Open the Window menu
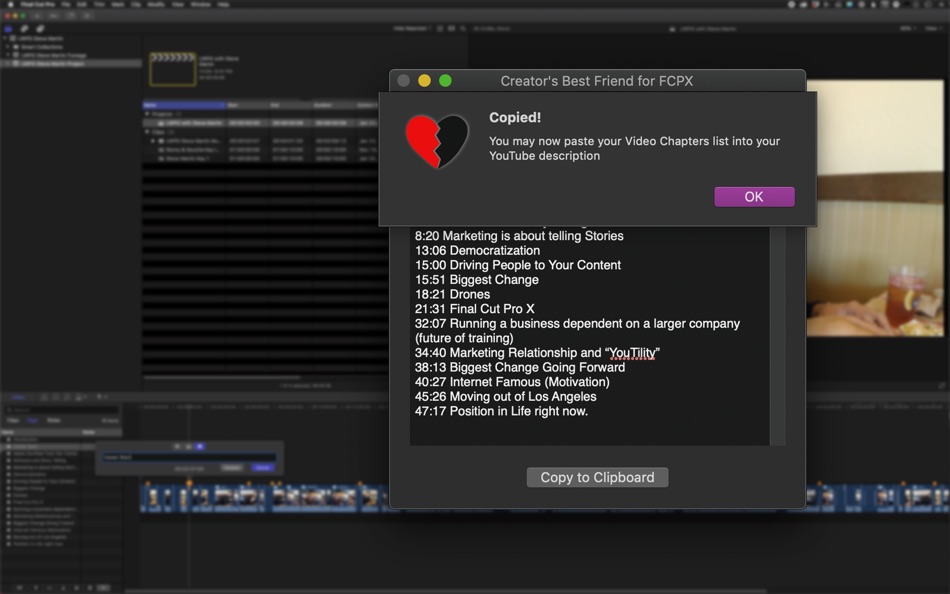The image size is (950, 594). (x=201, y=4)
